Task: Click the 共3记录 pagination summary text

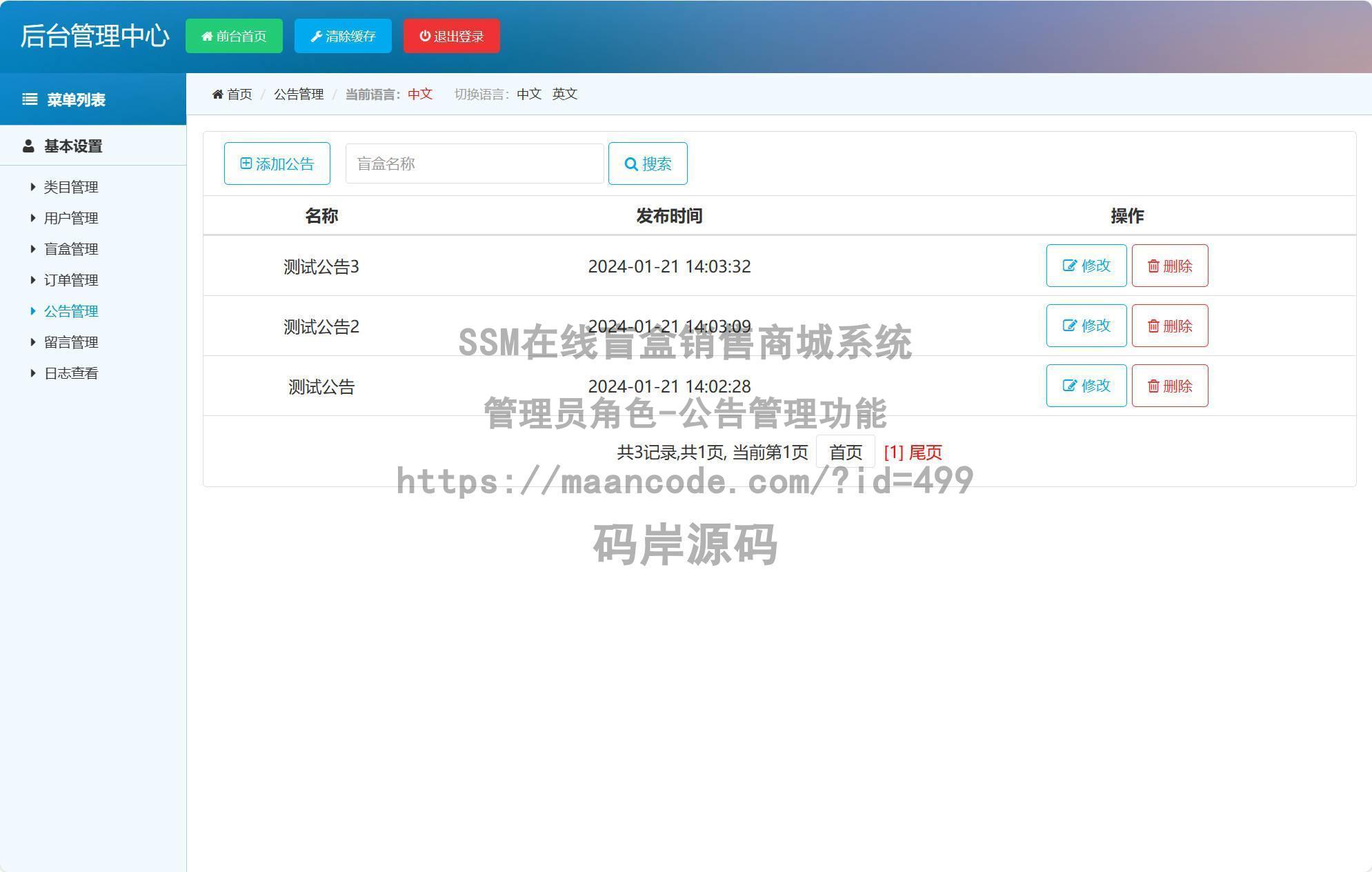Action: pyautogui.click(x=713, y=453)
